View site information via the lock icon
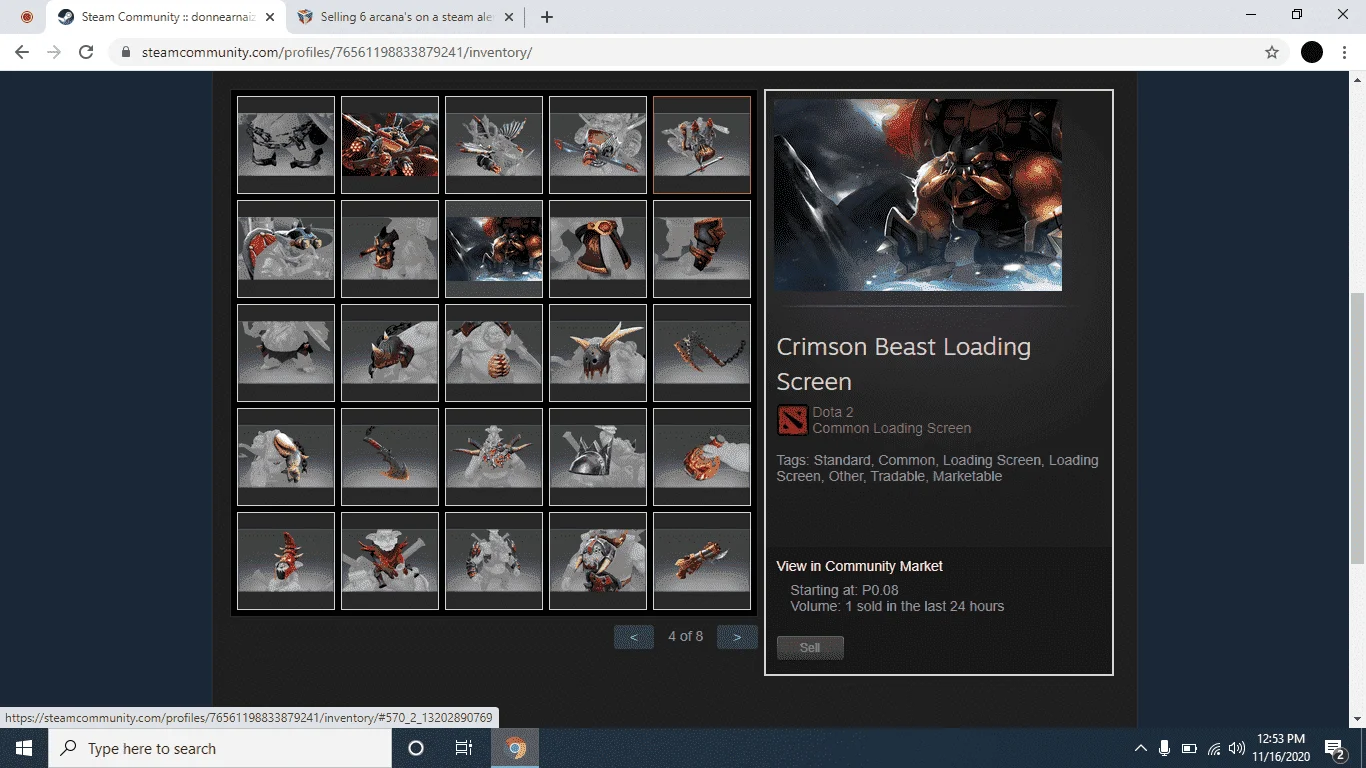 pyautogui.click(x=125, y=52)
